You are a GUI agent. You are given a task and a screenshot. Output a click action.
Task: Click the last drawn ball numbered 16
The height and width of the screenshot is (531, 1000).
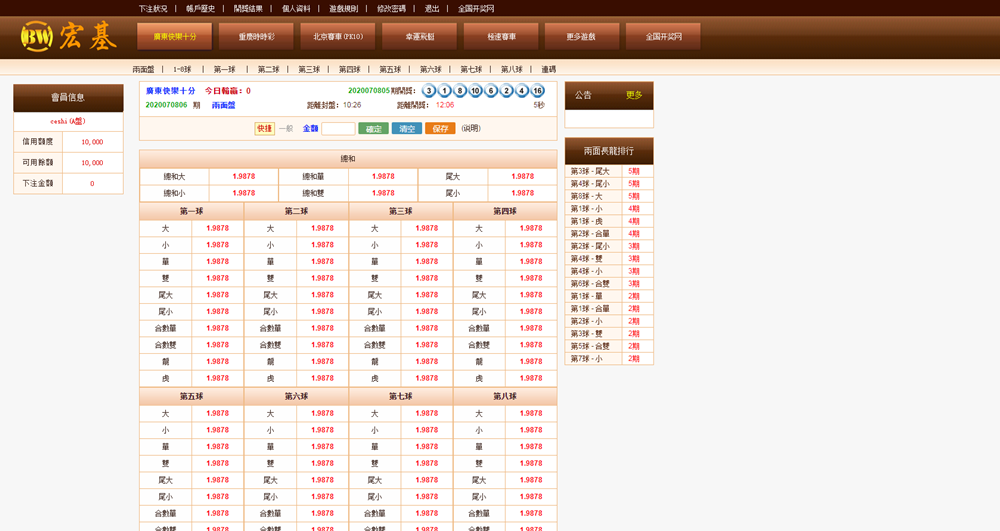(537, 91)
